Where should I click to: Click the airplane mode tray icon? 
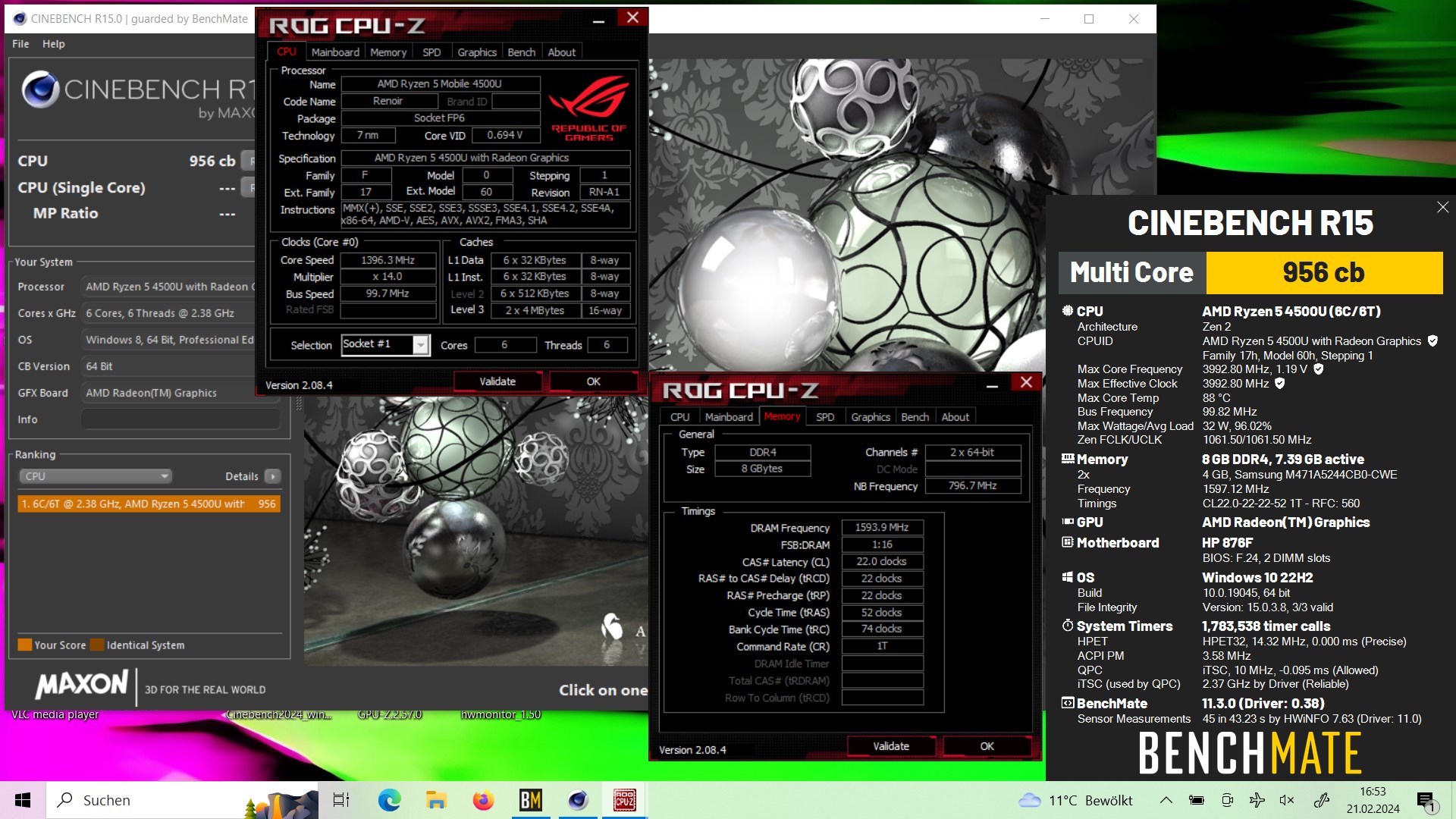pos(1257,800)
